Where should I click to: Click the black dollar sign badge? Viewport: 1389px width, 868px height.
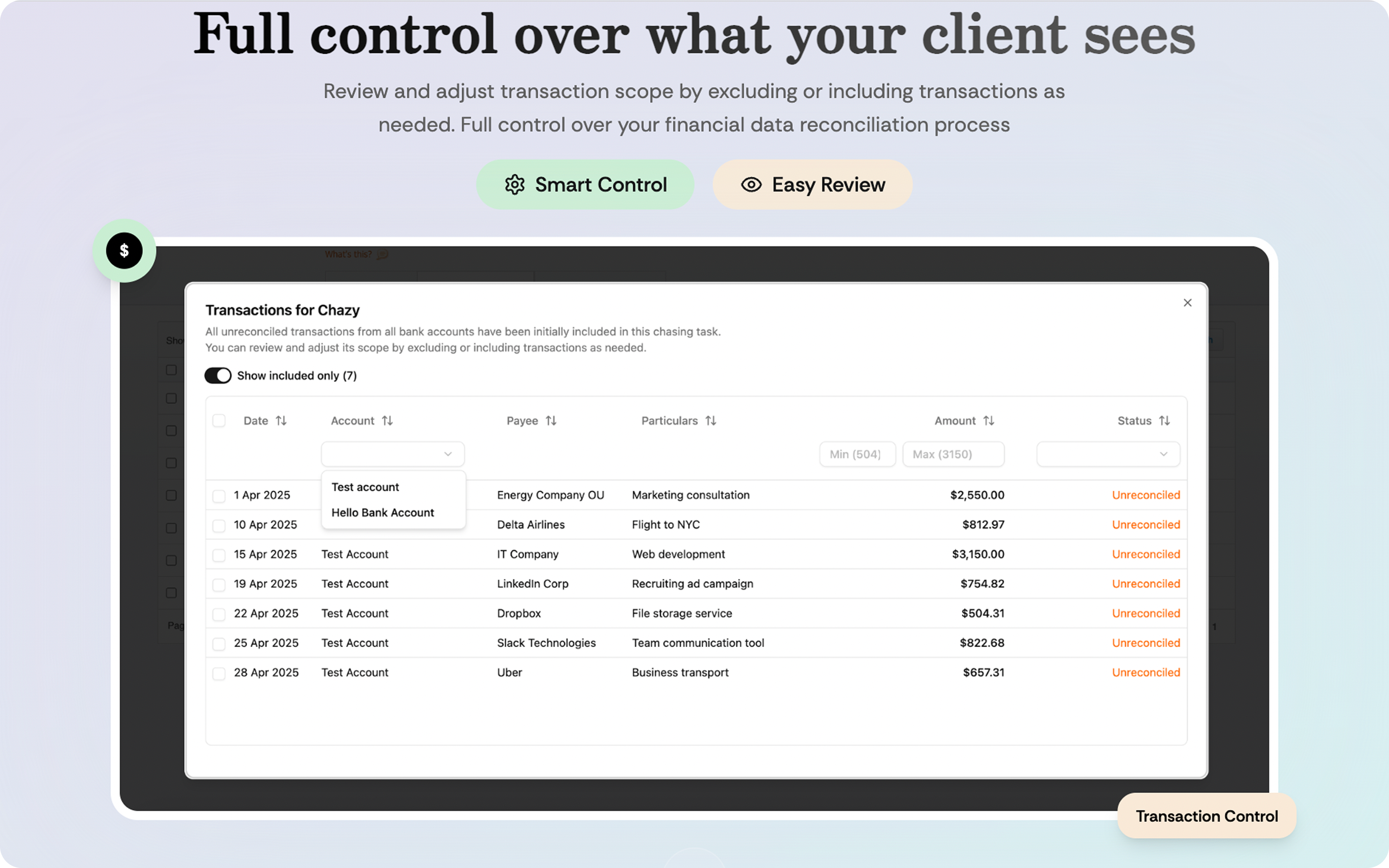tap(124, 251)
